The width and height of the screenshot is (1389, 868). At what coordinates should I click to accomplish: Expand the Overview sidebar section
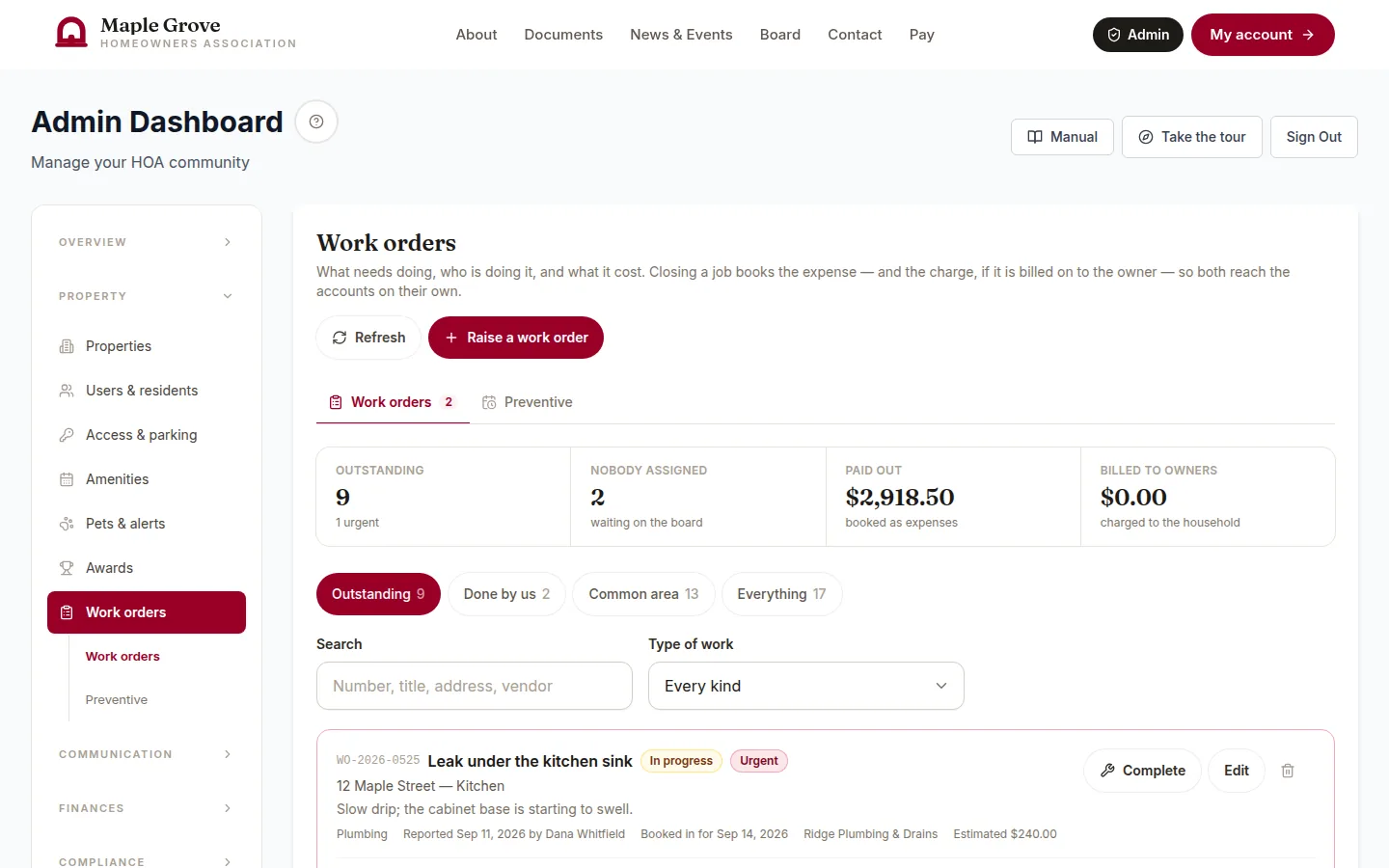(147, 242)
